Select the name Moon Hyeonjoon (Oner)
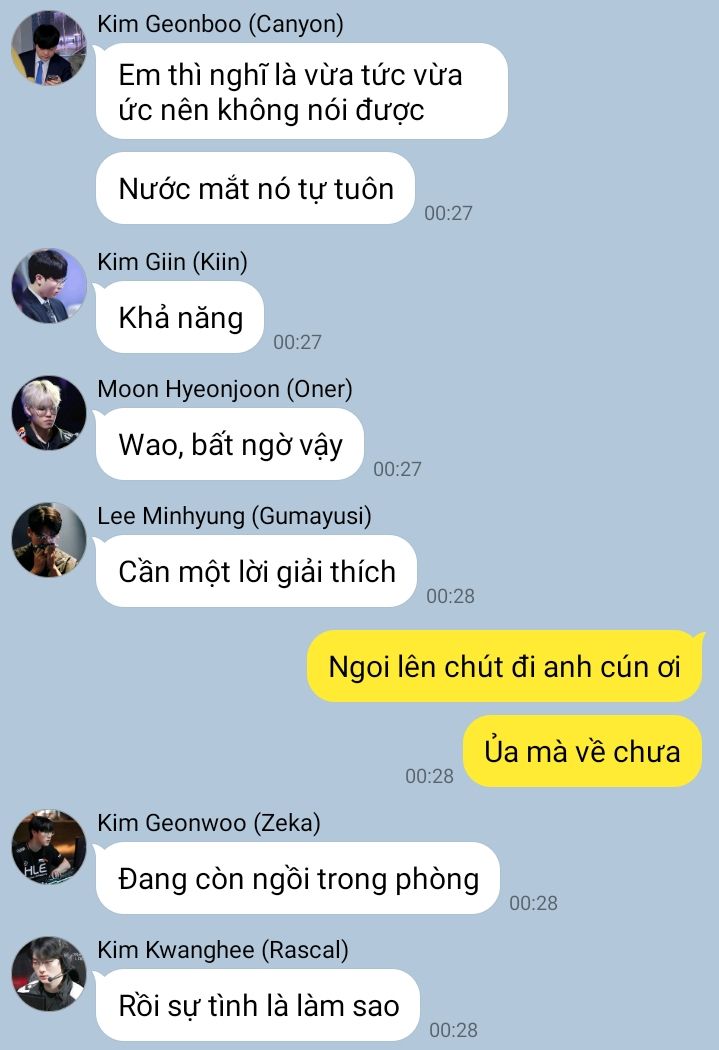This screenshot has height=1050, width=719. pyautogui.click(x=224, y=389)
